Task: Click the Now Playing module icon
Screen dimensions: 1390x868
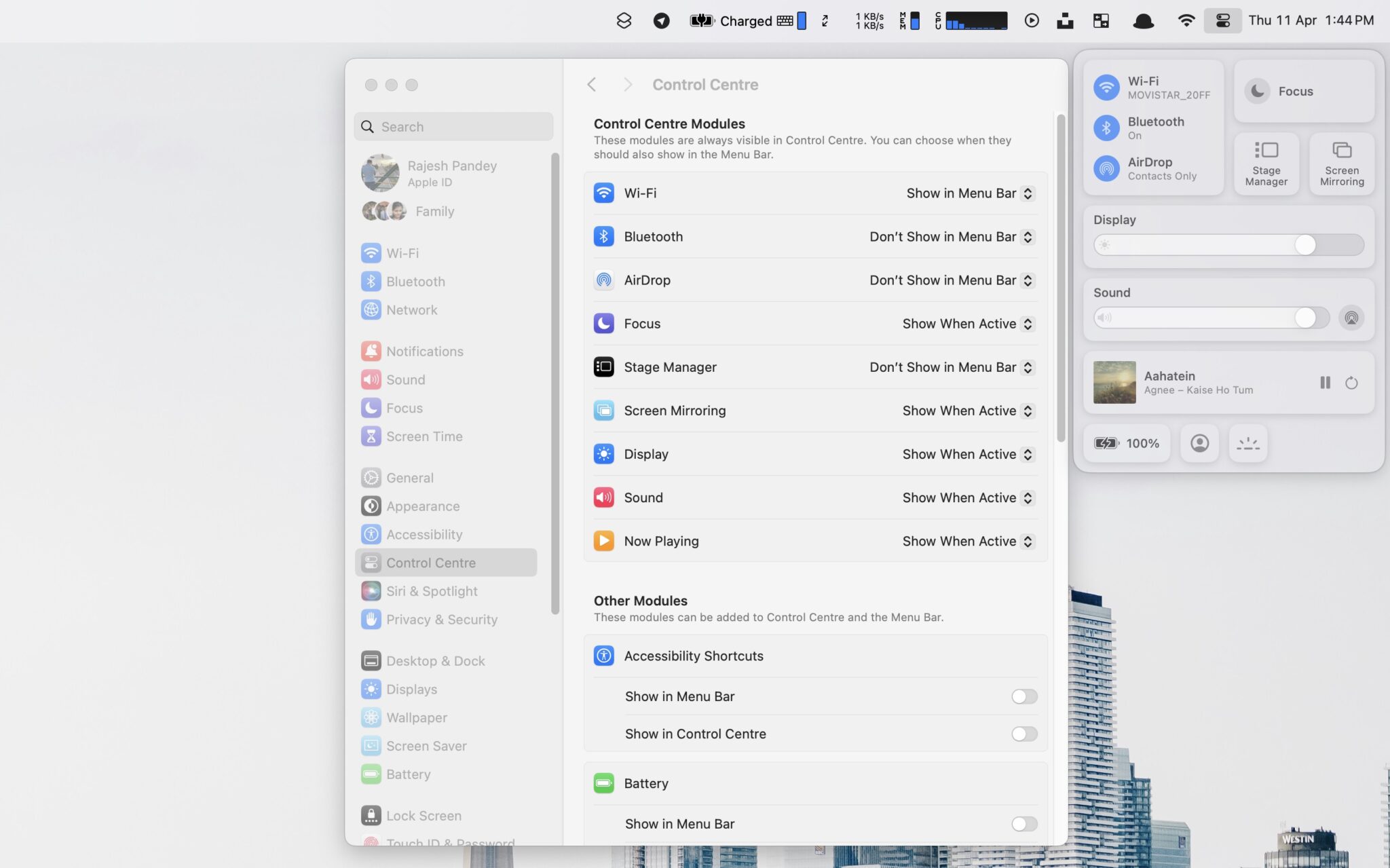Action: [x=603, y=540]
